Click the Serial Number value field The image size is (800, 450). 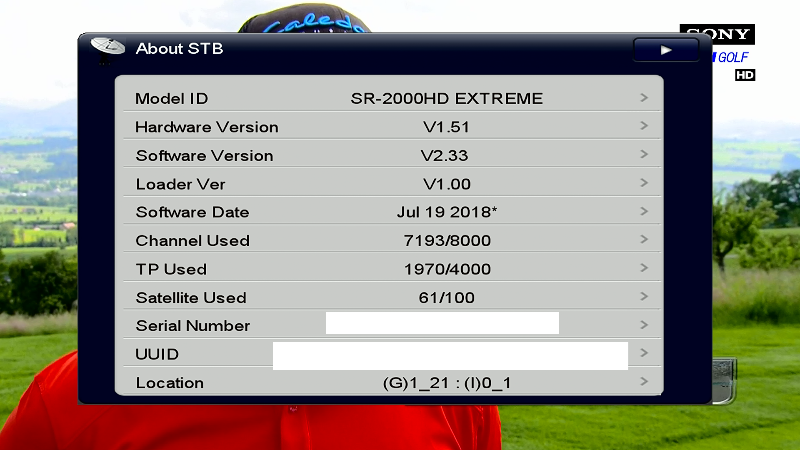pos(442,323)
